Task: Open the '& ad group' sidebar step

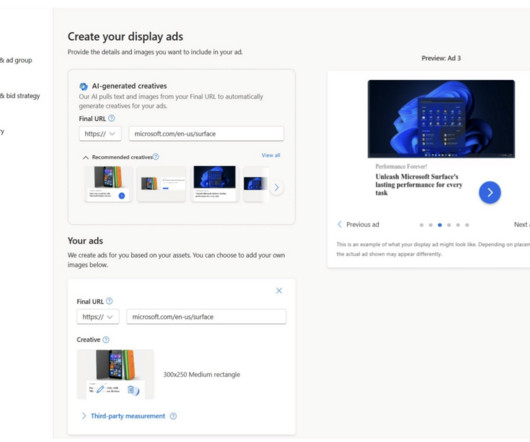Action: (x=16, y=60)
